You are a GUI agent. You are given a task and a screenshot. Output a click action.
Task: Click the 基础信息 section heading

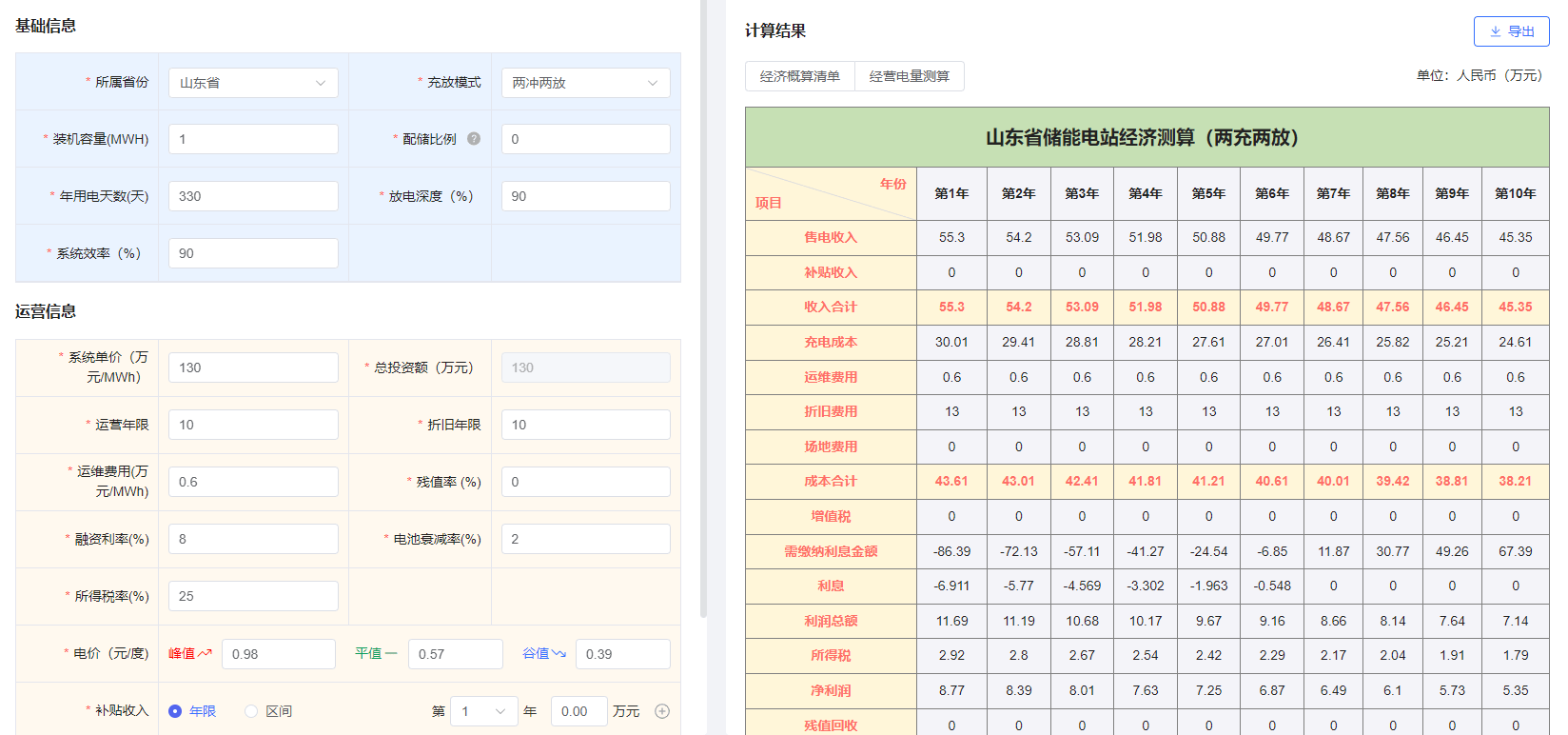[46, 26]
